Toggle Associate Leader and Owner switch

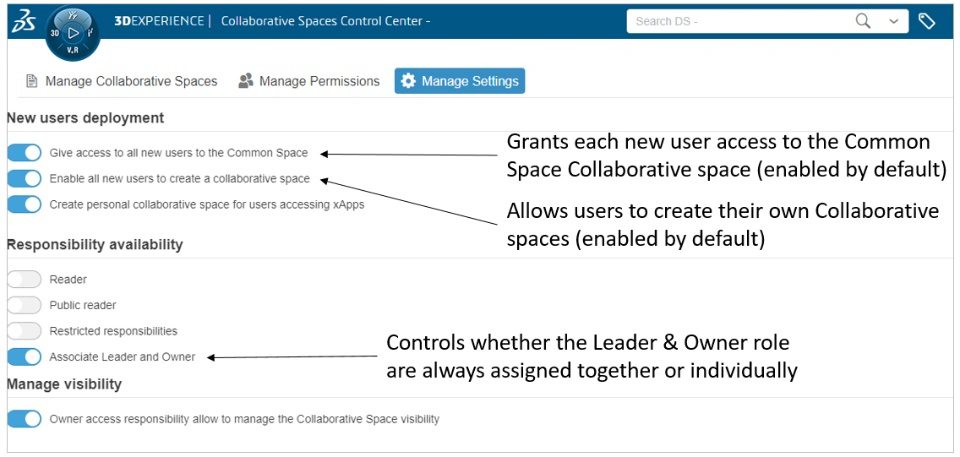point(24,357)
